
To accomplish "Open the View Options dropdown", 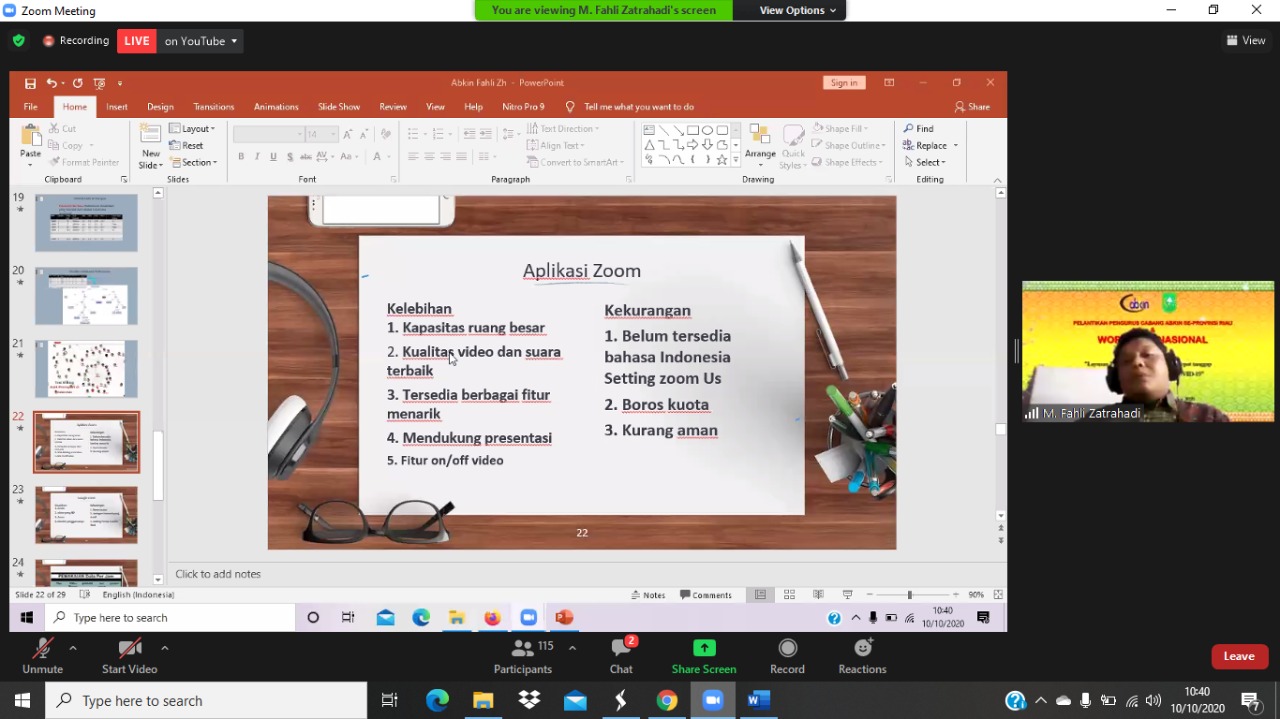I will 798,10.
